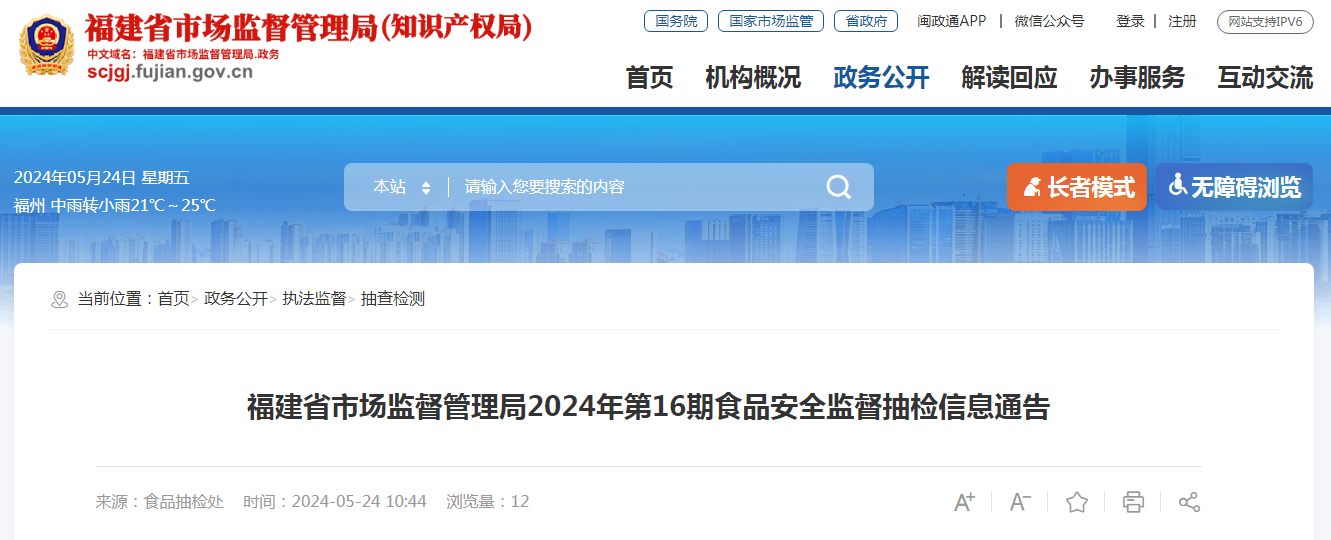Expand the 本站 search scope dropdown
This screenshot has width=1331, height=540.
(x=401, y=187)
